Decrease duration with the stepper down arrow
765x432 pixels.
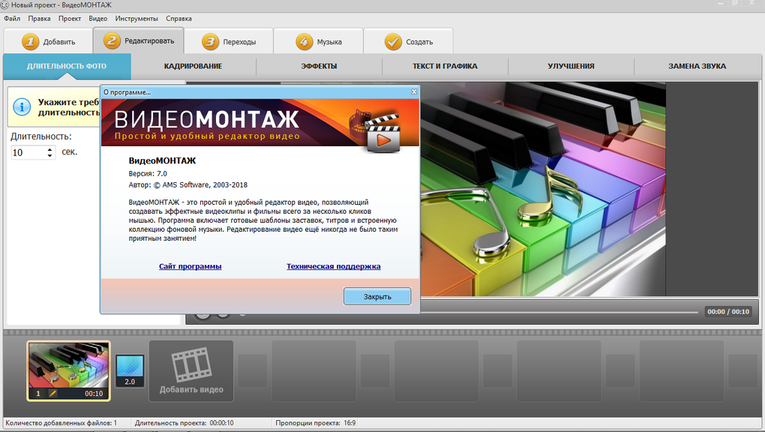[50, 156]
